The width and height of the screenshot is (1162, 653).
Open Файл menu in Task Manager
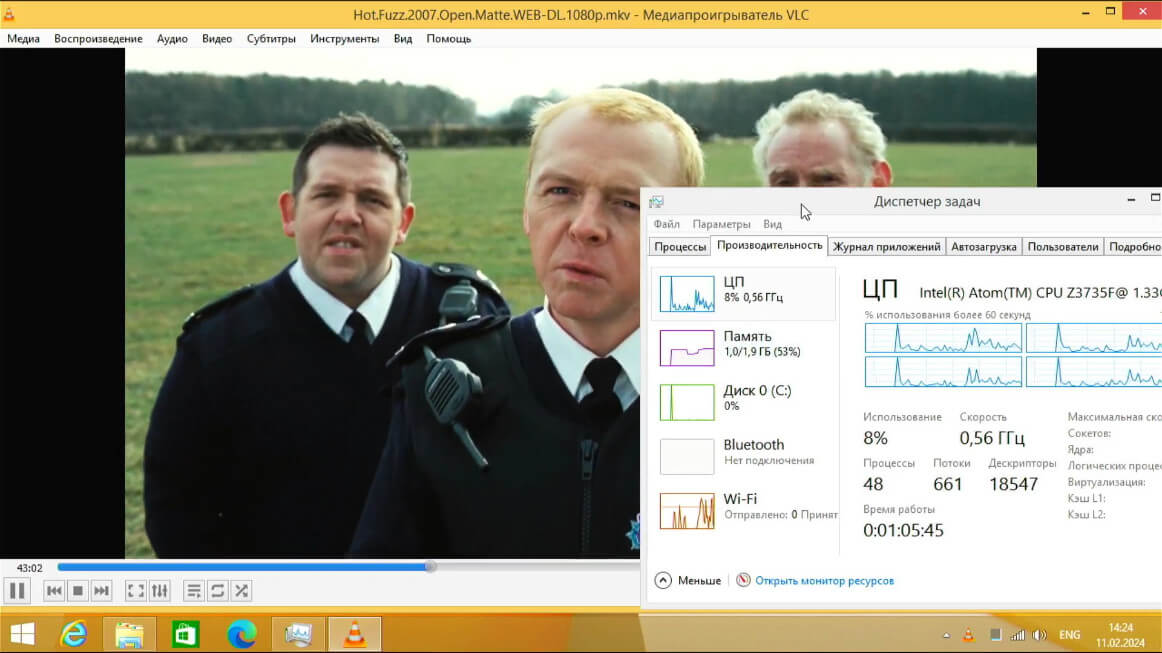click(666, 224)
